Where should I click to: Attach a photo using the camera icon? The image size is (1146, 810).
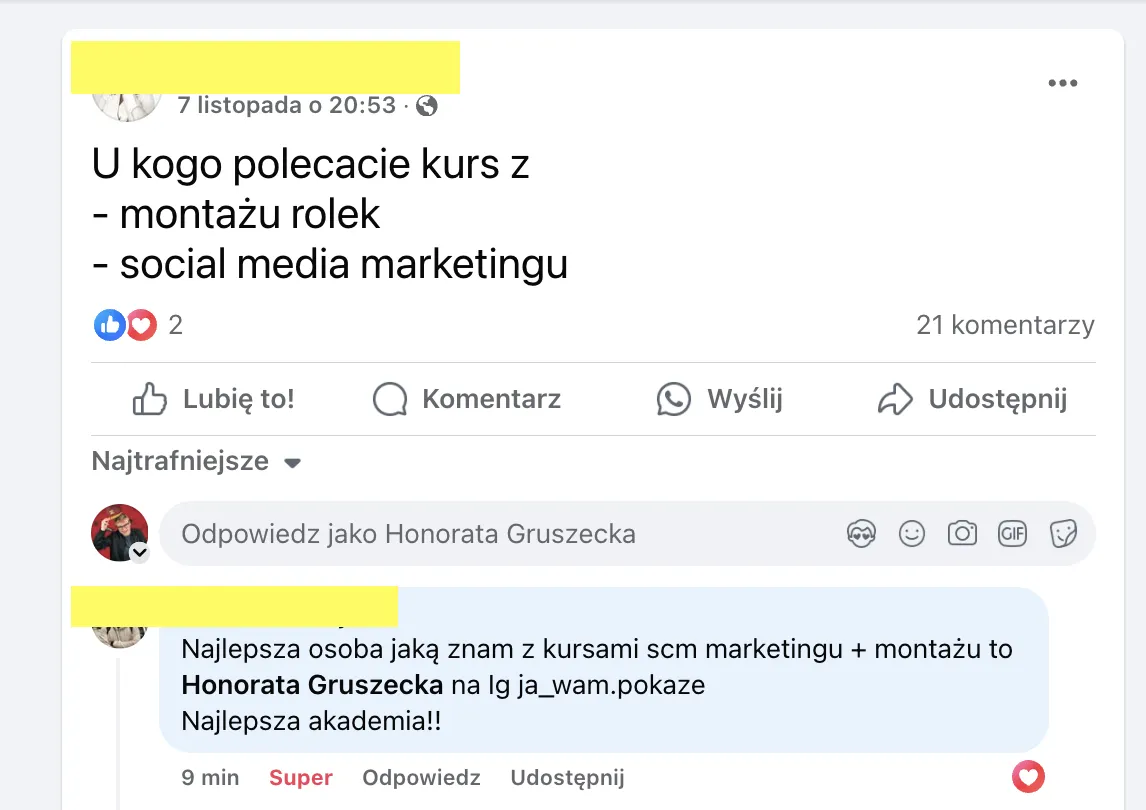click(962, 534)
